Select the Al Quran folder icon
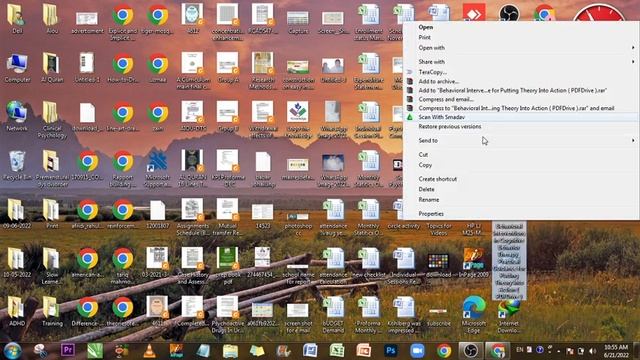This screenshot has width=640, height=360. 52,65
